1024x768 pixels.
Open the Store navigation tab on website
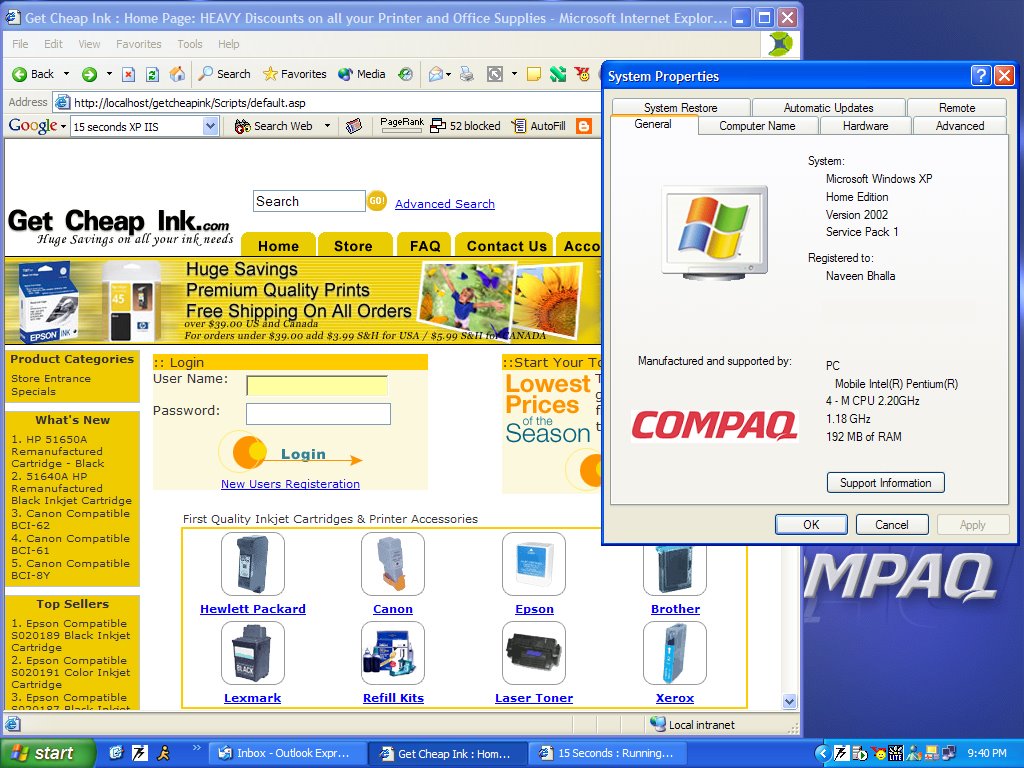tap(353, 246)
